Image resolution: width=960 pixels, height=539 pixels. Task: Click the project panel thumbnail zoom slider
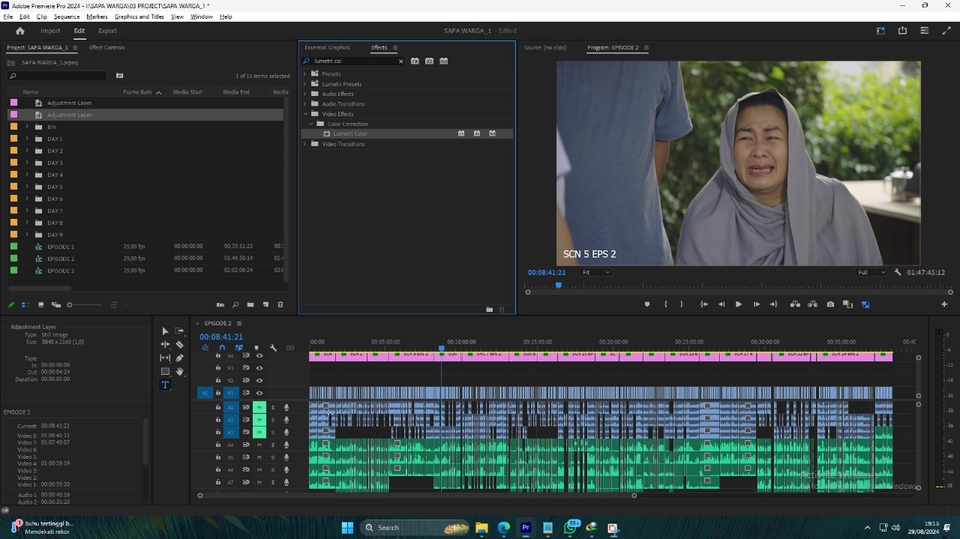(69, 304)
